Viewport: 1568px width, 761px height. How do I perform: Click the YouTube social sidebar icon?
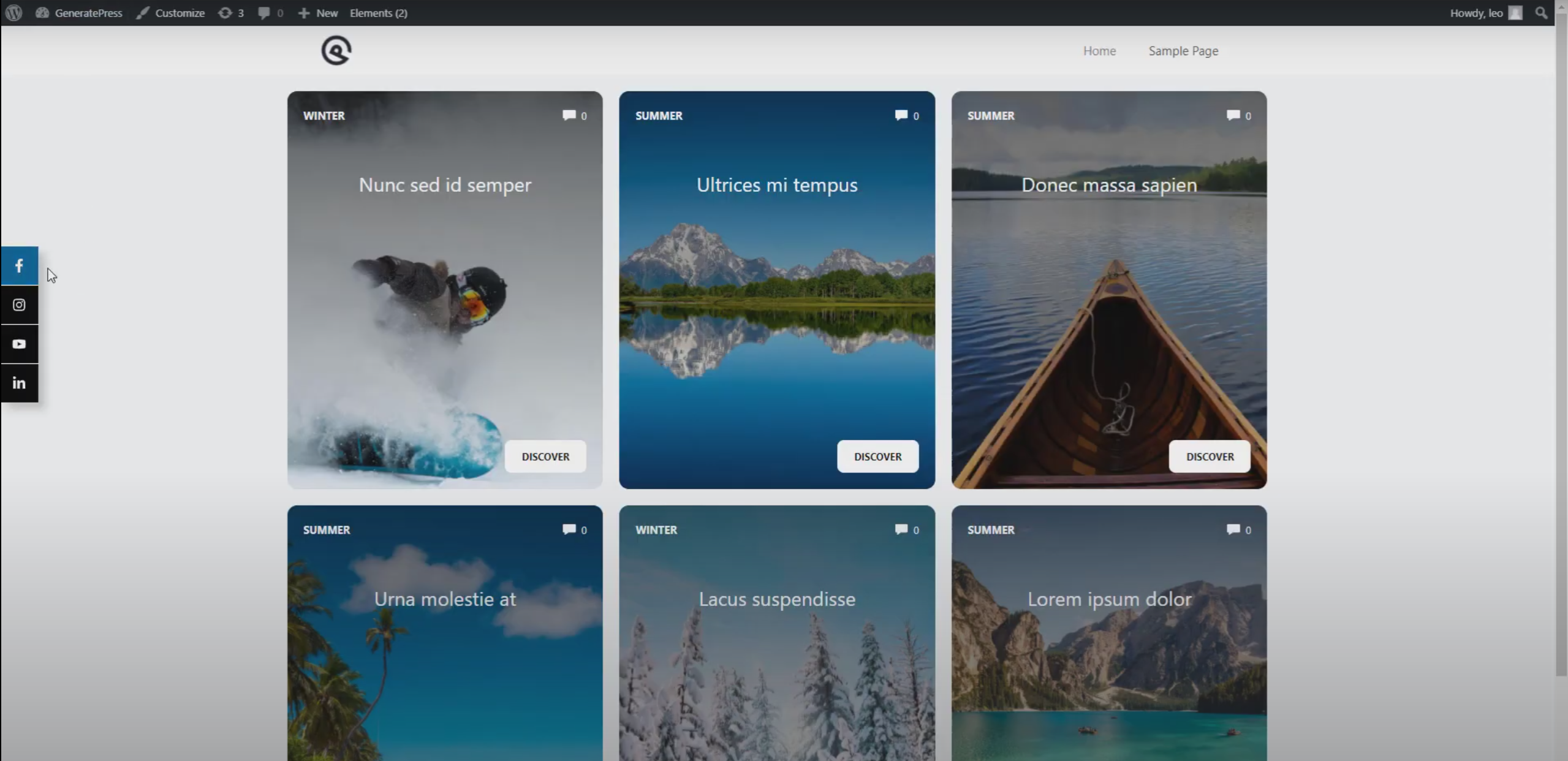point(19,344)
